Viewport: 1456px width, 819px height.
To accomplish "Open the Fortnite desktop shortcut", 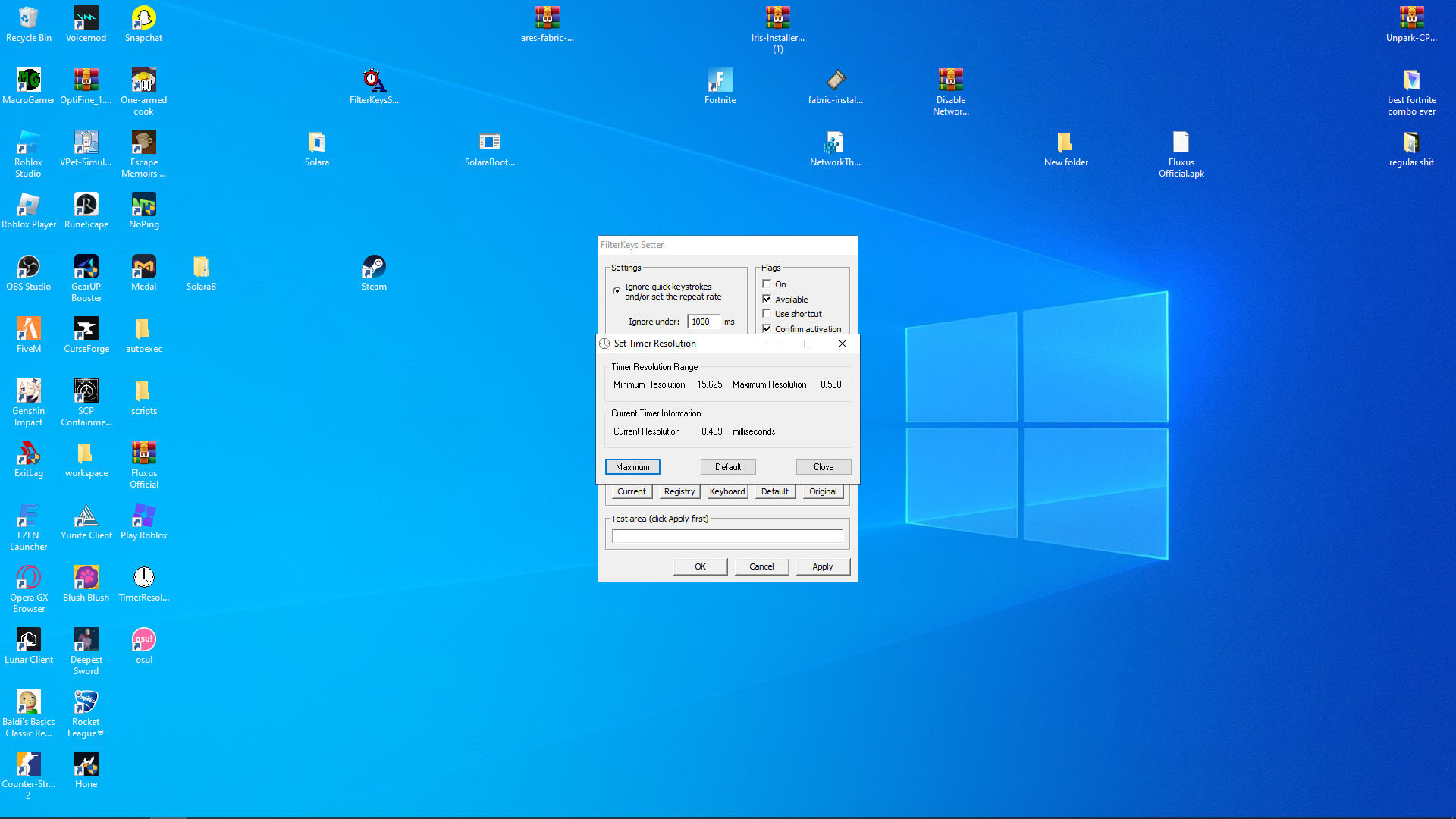I will coord(720,81).
